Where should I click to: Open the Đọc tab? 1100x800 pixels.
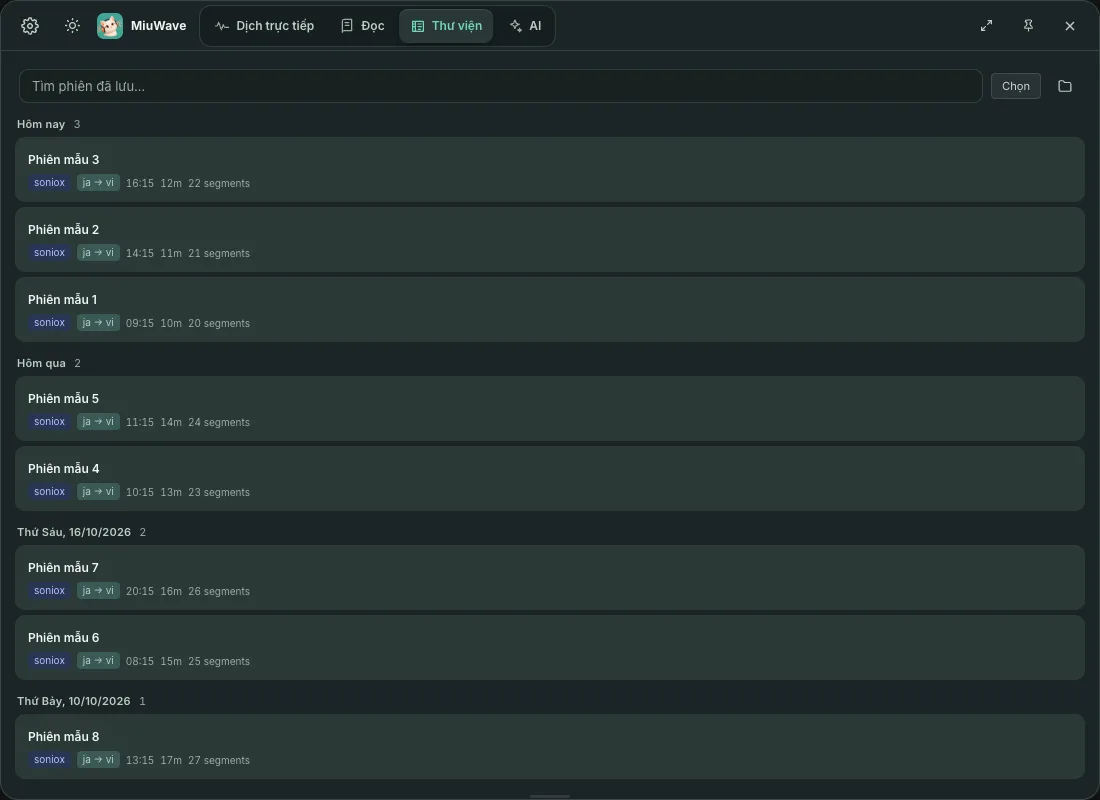[x=363, y=26]
